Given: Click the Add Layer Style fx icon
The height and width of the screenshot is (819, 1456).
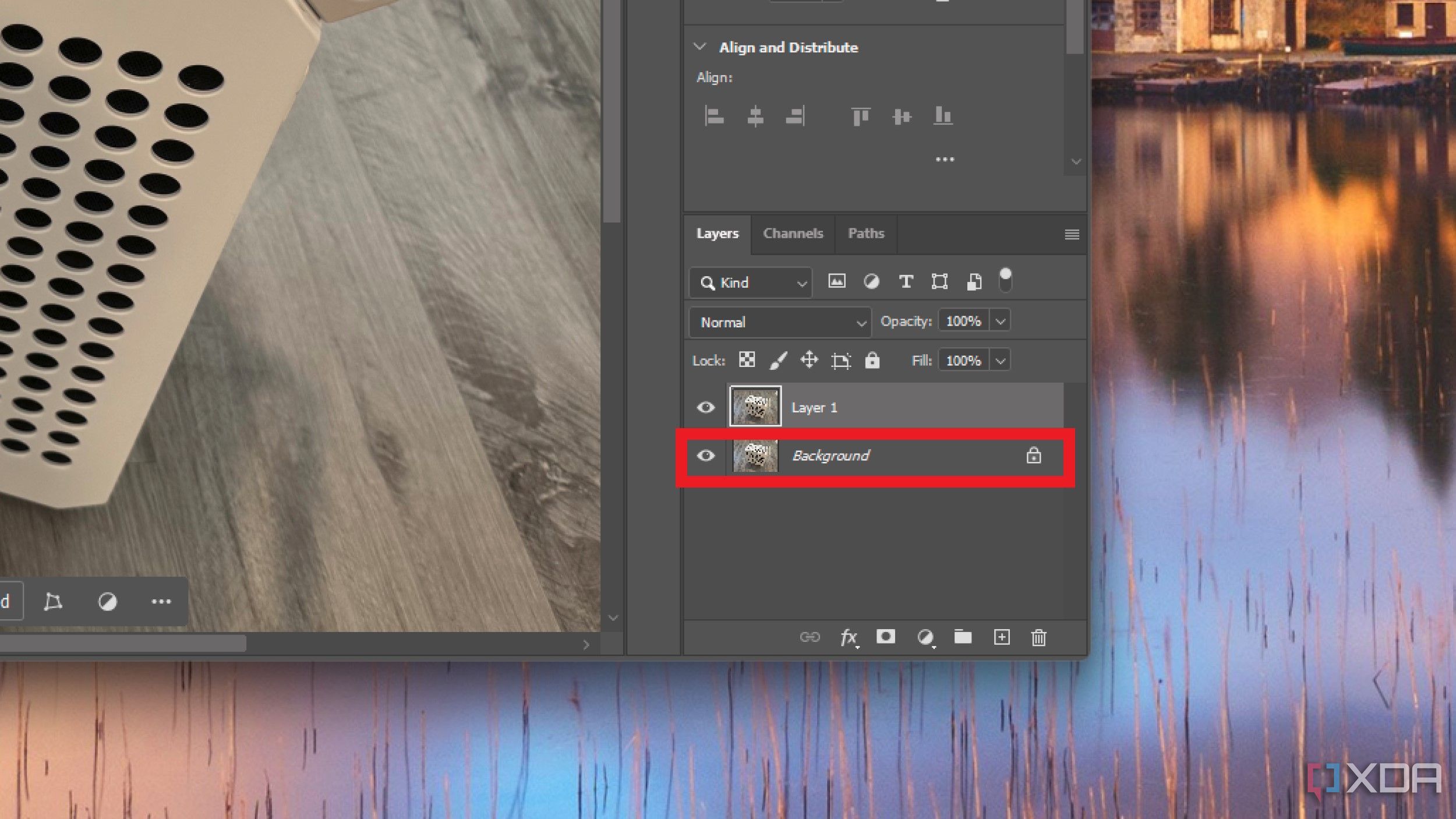Looking at the screenshot, I should 846,637.
